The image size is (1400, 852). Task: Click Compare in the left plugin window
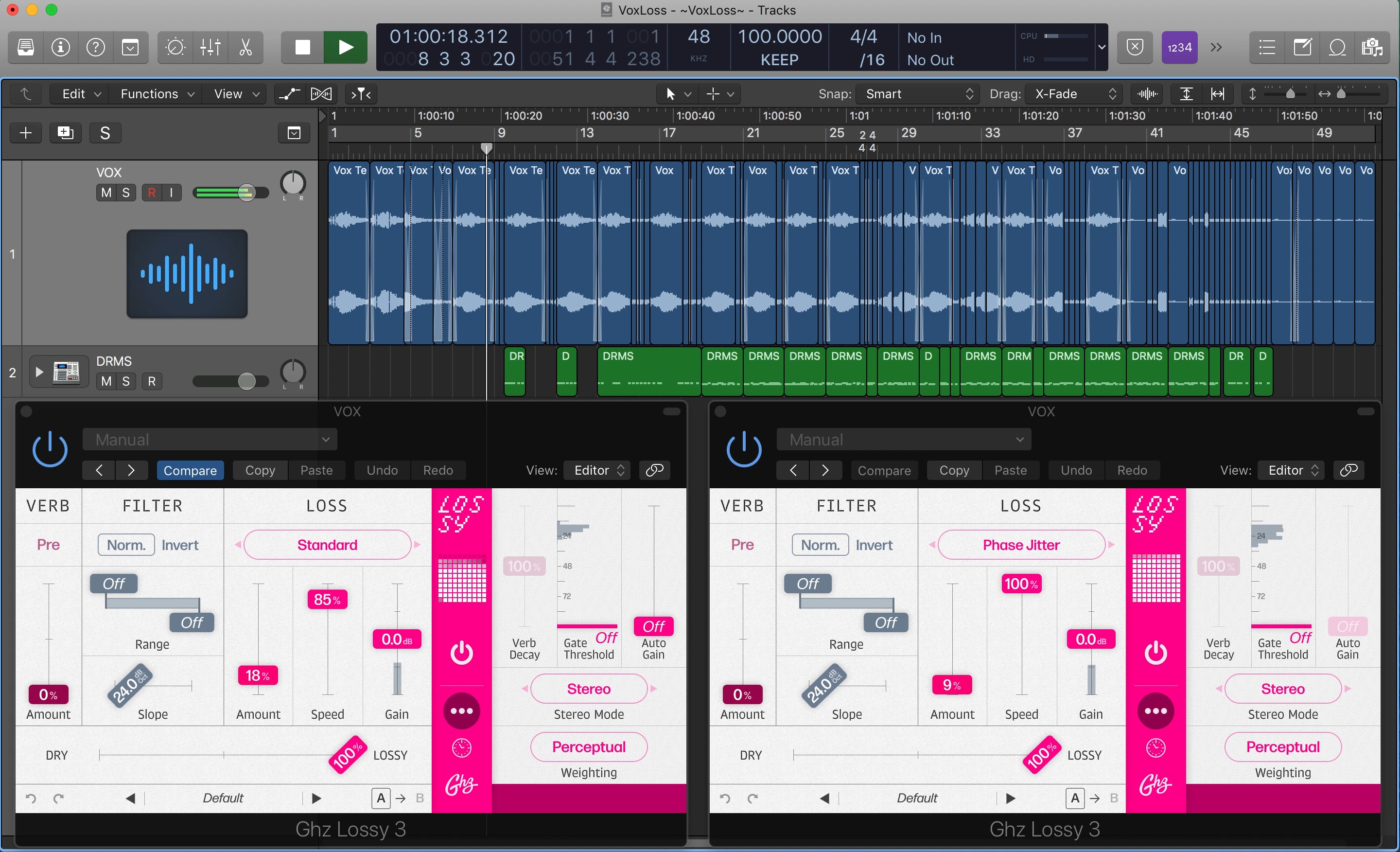pos(190,470)
